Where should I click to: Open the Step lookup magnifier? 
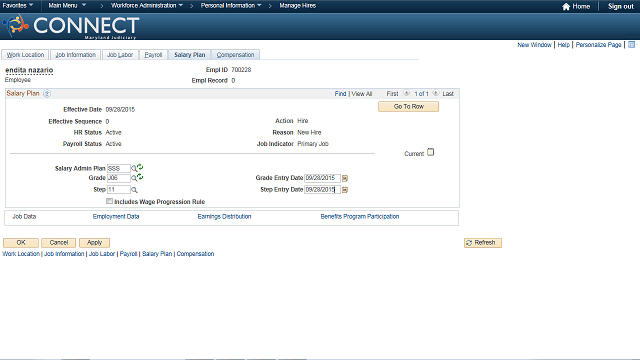point(134,190)
